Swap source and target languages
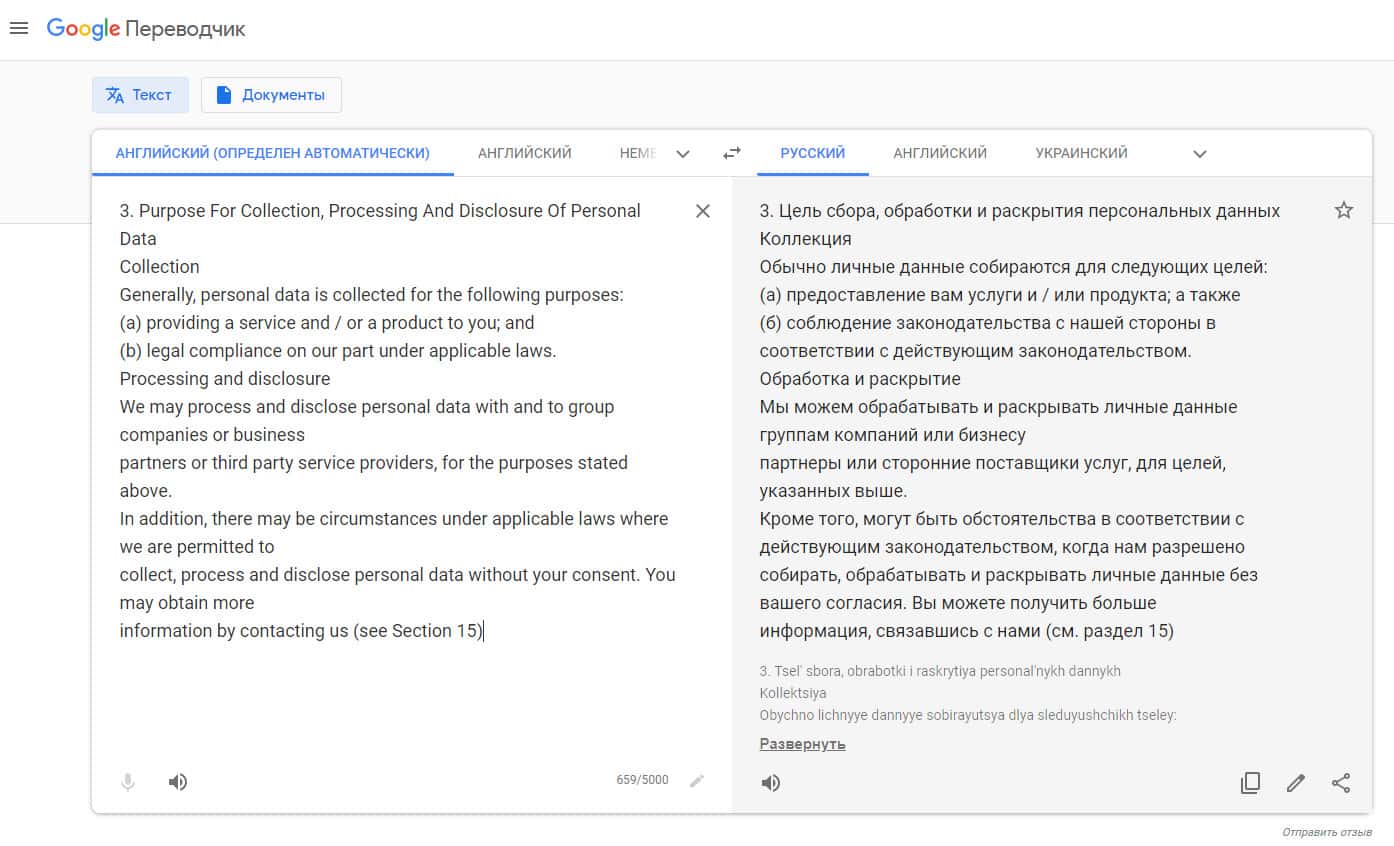Viewport: 1394px width, 846px height. click(x=732, y=153)
